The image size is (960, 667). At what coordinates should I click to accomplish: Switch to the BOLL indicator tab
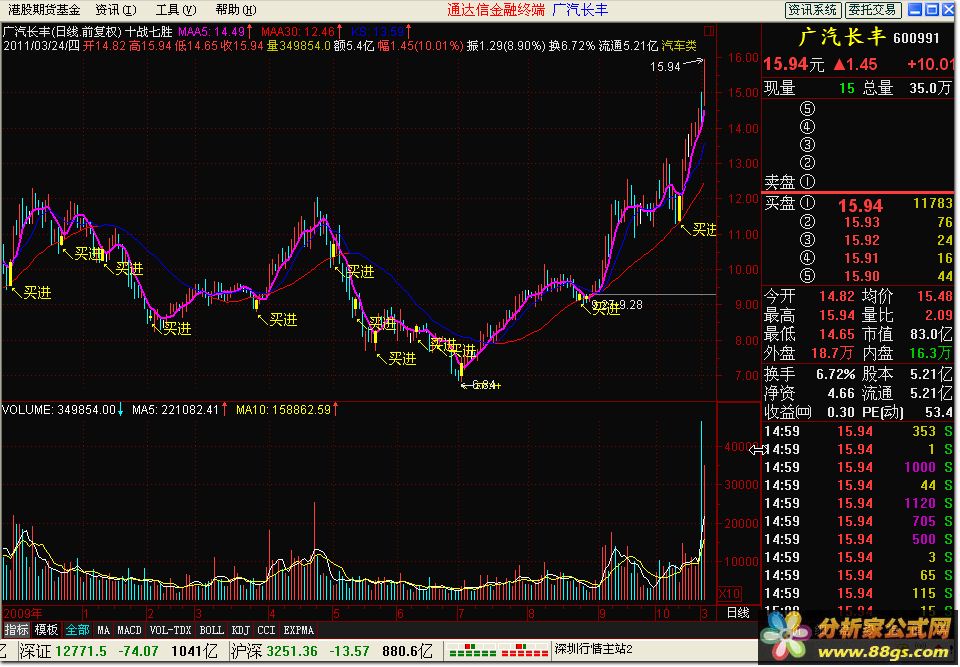(x=211, y=630)
